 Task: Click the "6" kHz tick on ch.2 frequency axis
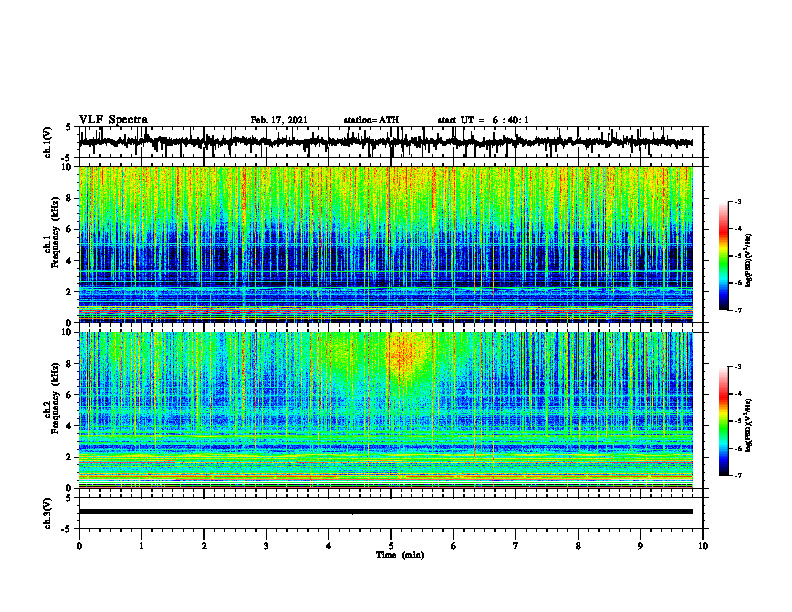69,395
